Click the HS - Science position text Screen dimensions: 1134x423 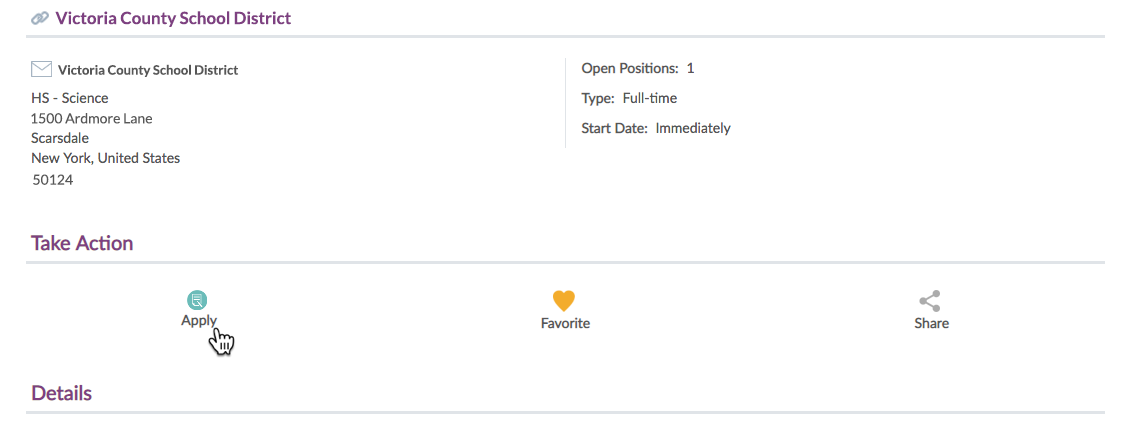point(70,98)
